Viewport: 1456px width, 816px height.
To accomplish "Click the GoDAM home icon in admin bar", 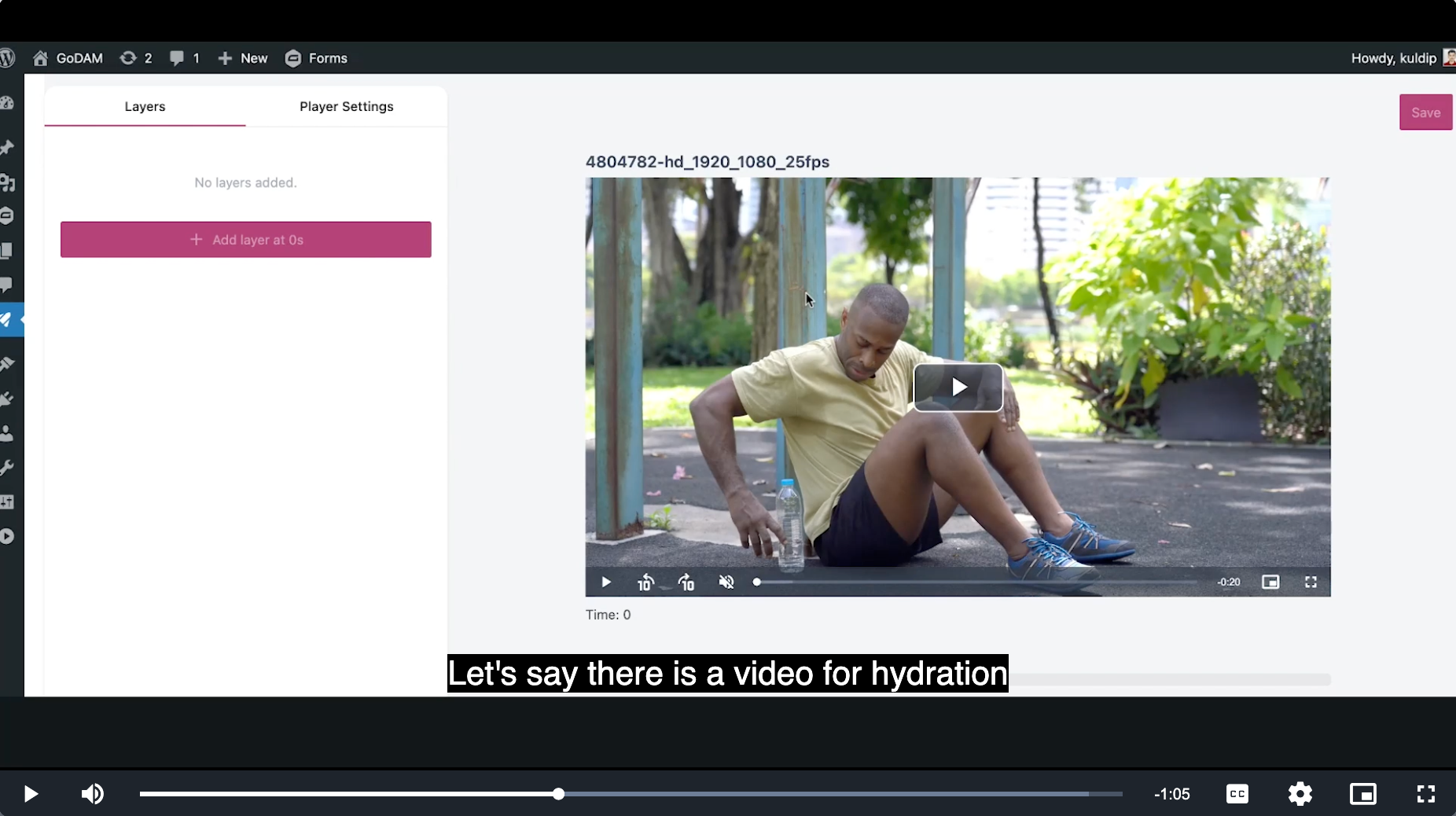I will tap(41, 58).
